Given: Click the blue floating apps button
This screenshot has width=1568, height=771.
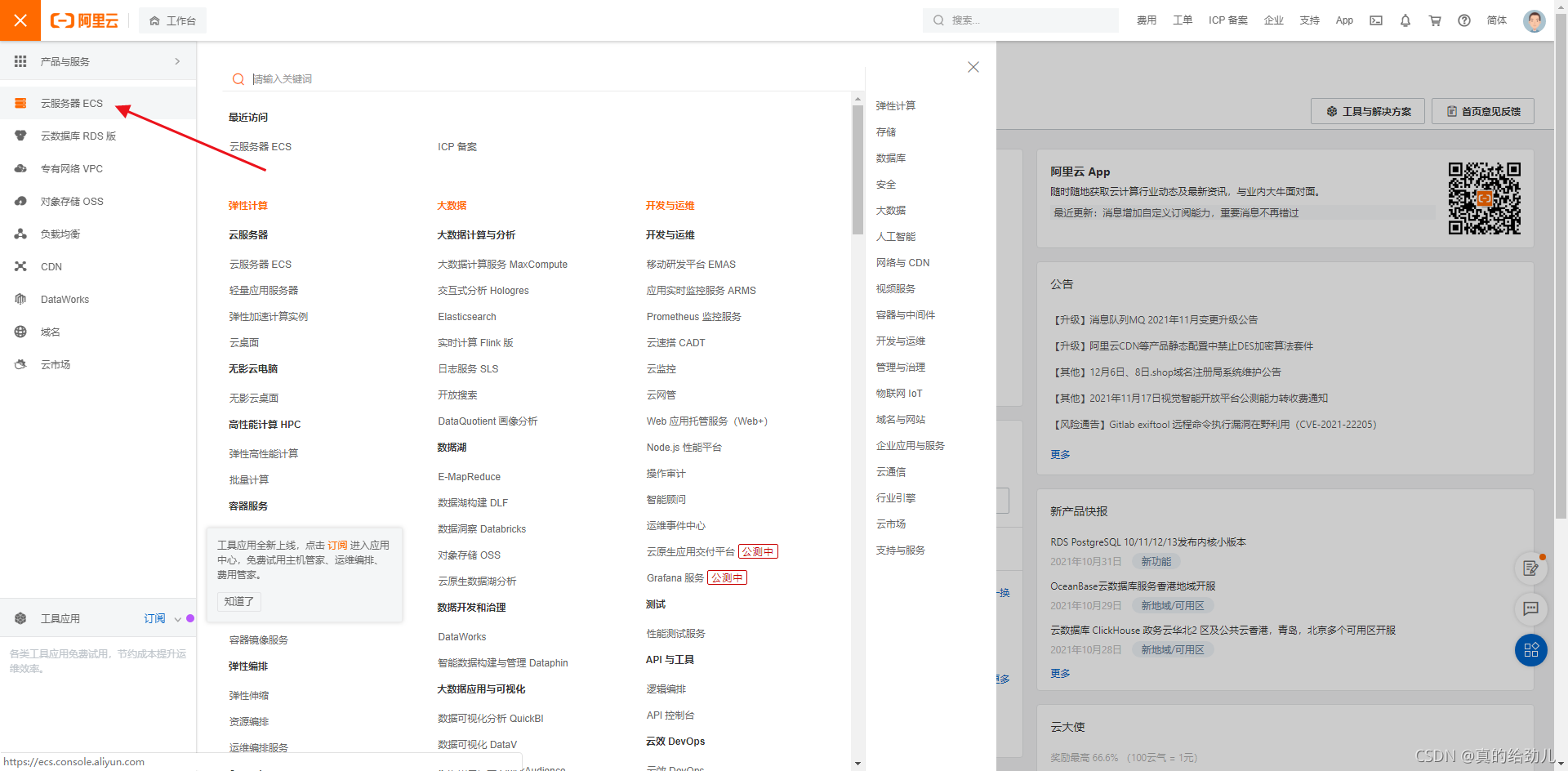Looking at the screenshot, I should coord(1531,650).
